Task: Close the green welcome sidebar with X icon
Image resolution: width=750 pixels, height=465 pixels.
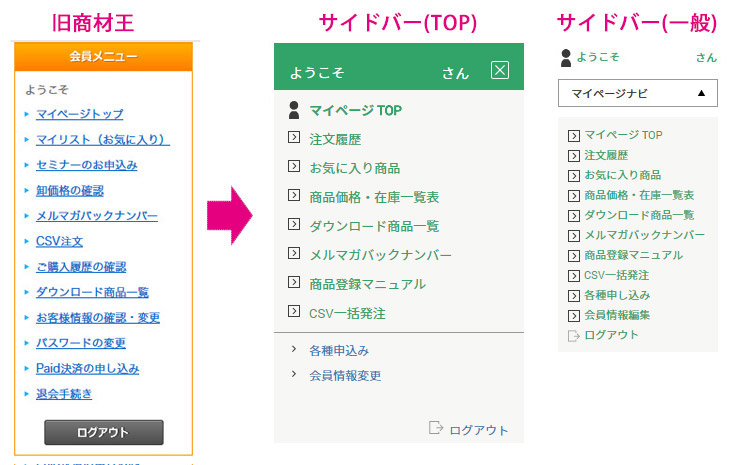Action: click(x=499, y=70)
